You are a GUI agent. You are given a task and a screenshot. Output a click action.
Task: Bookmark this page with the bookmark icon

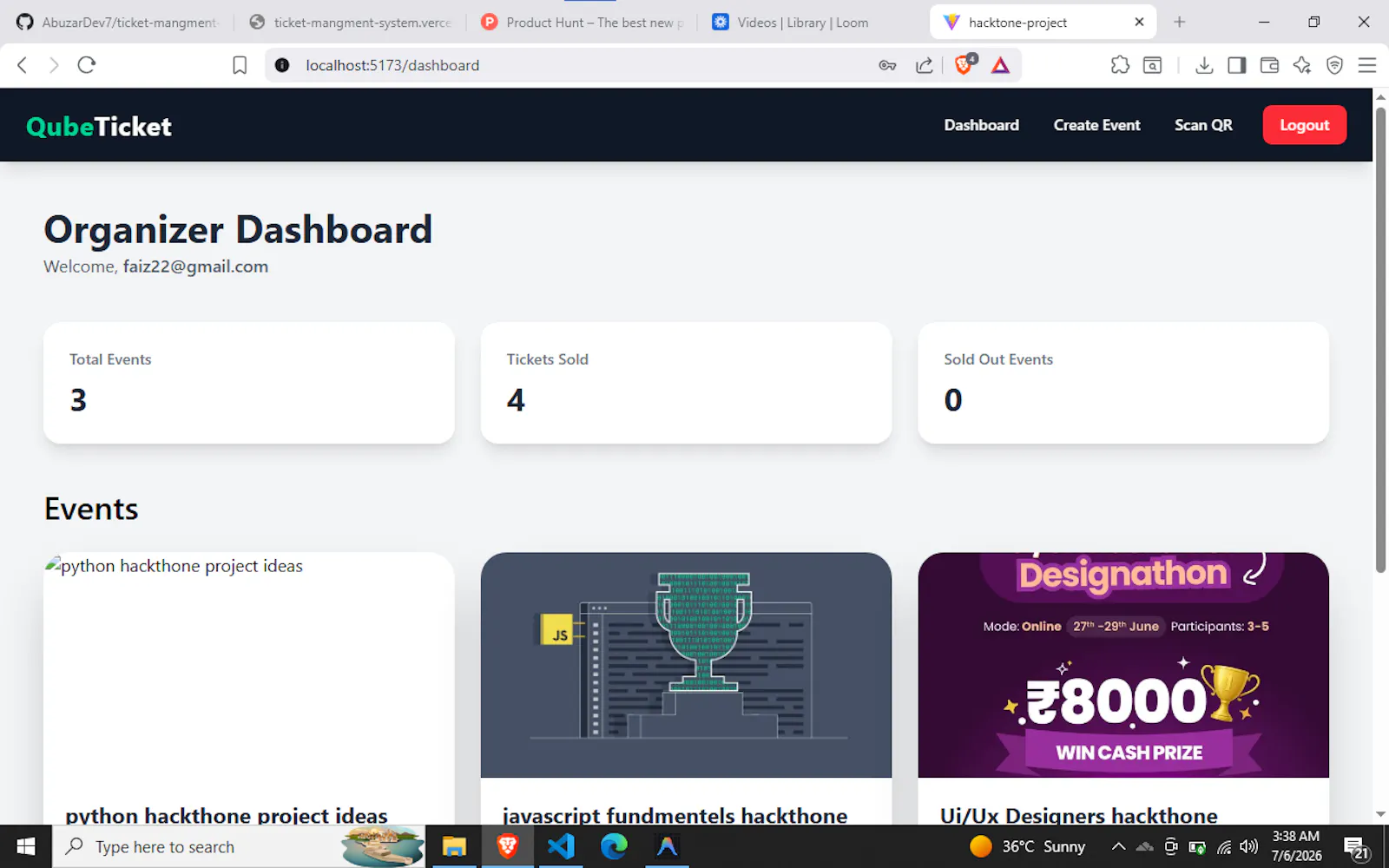[x=240, y=65]
